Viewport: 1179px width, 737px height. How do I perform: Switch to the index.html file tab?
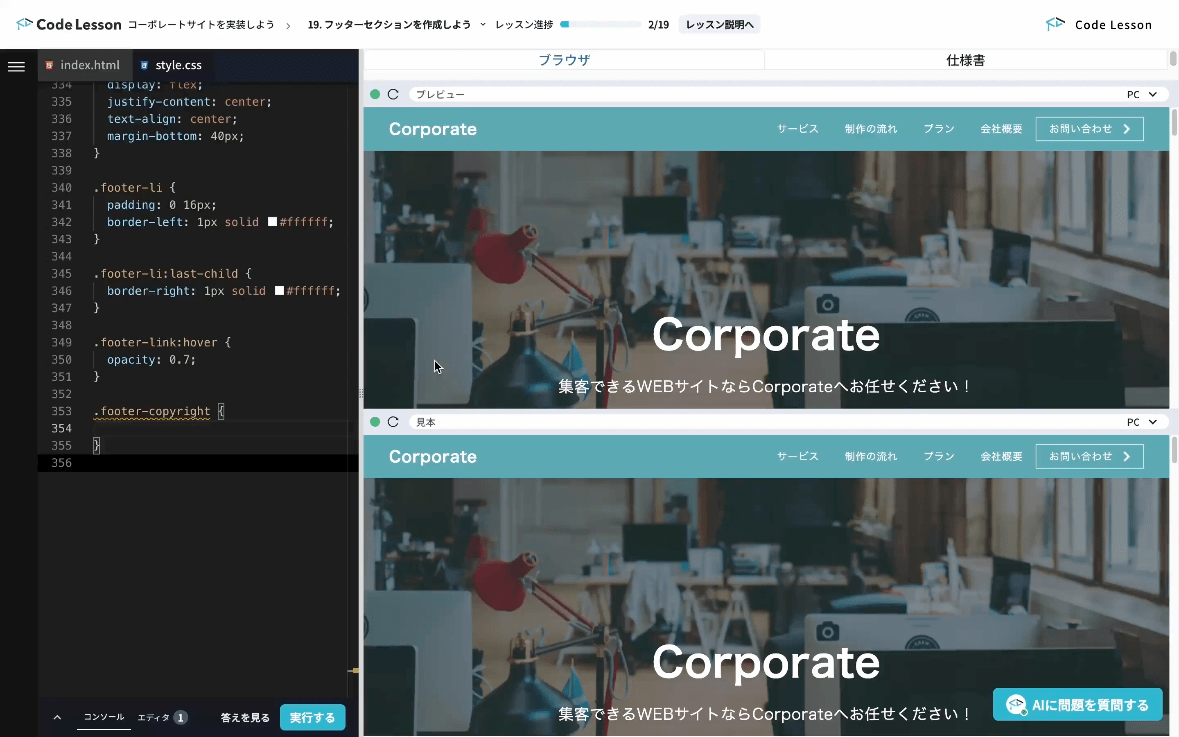(82, 65)
